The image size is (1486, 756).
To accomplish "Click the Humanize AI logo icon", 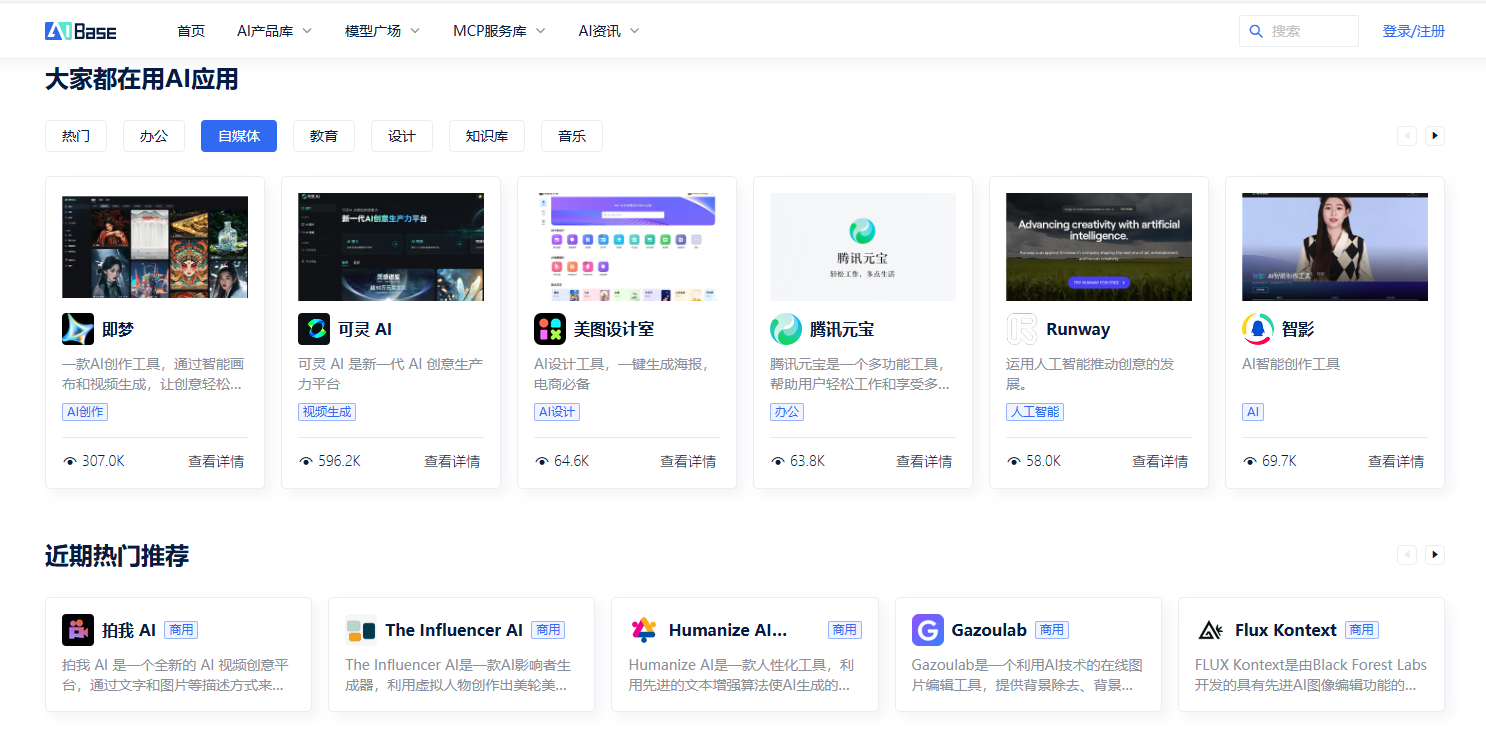I will [x=644, y=630].
